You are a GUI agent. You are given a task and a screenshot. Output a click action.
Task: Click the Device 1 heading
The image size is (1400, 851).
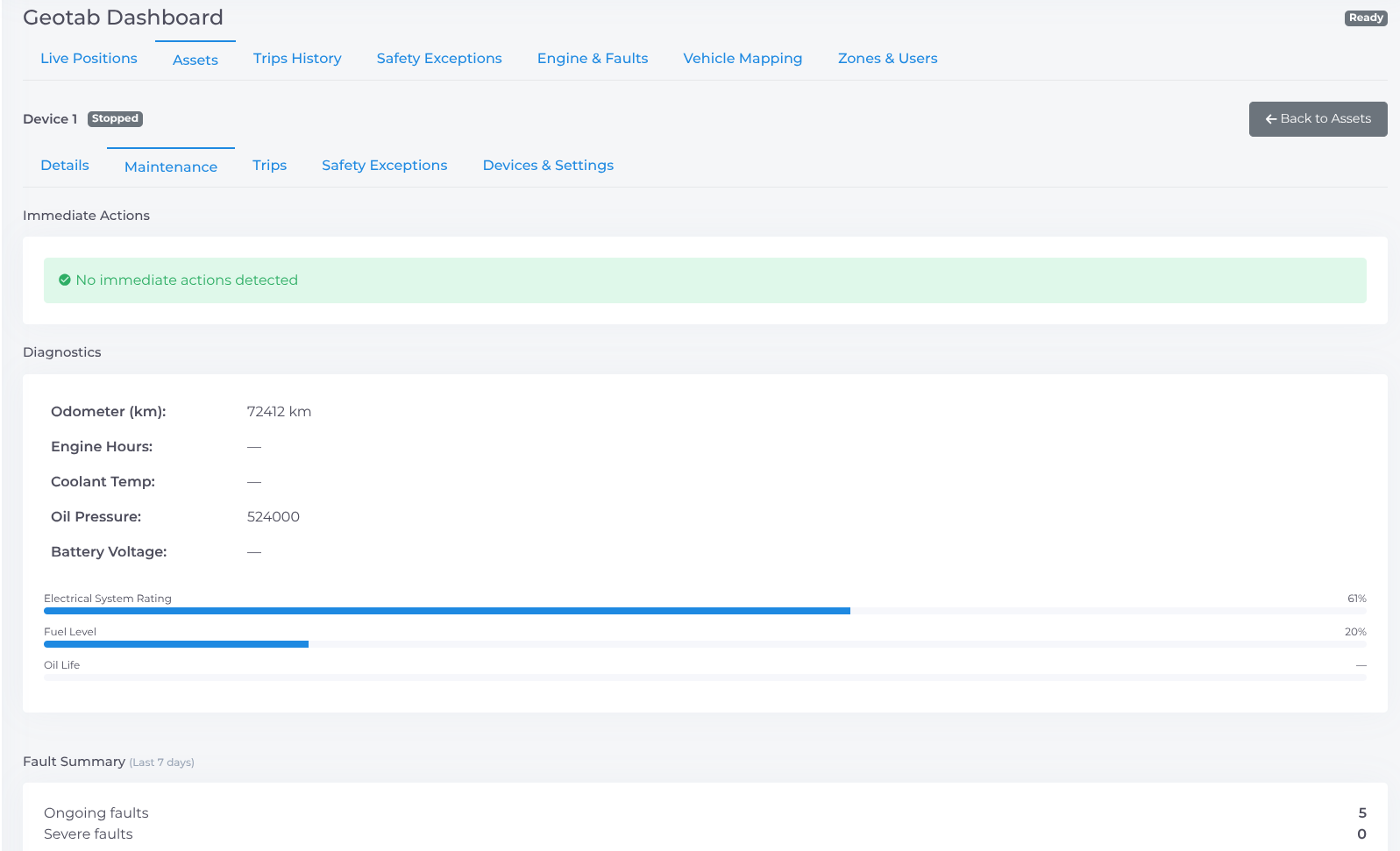pos(50,119)
